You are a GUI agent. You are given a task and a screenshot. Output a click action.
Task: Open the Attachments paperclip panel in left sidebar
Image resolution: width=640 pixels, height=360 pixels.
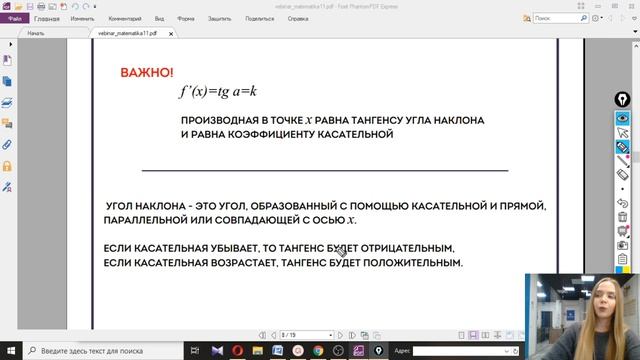[x=7, y=145]
